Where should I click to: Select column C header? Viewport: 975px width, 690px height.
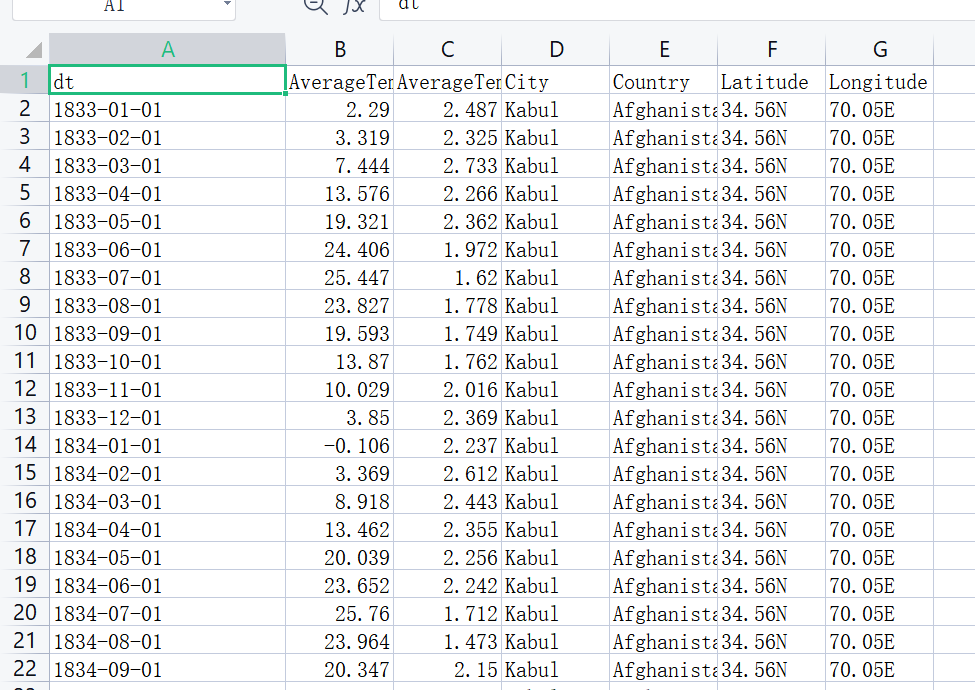pyautogui.click(x=448, y=50)
